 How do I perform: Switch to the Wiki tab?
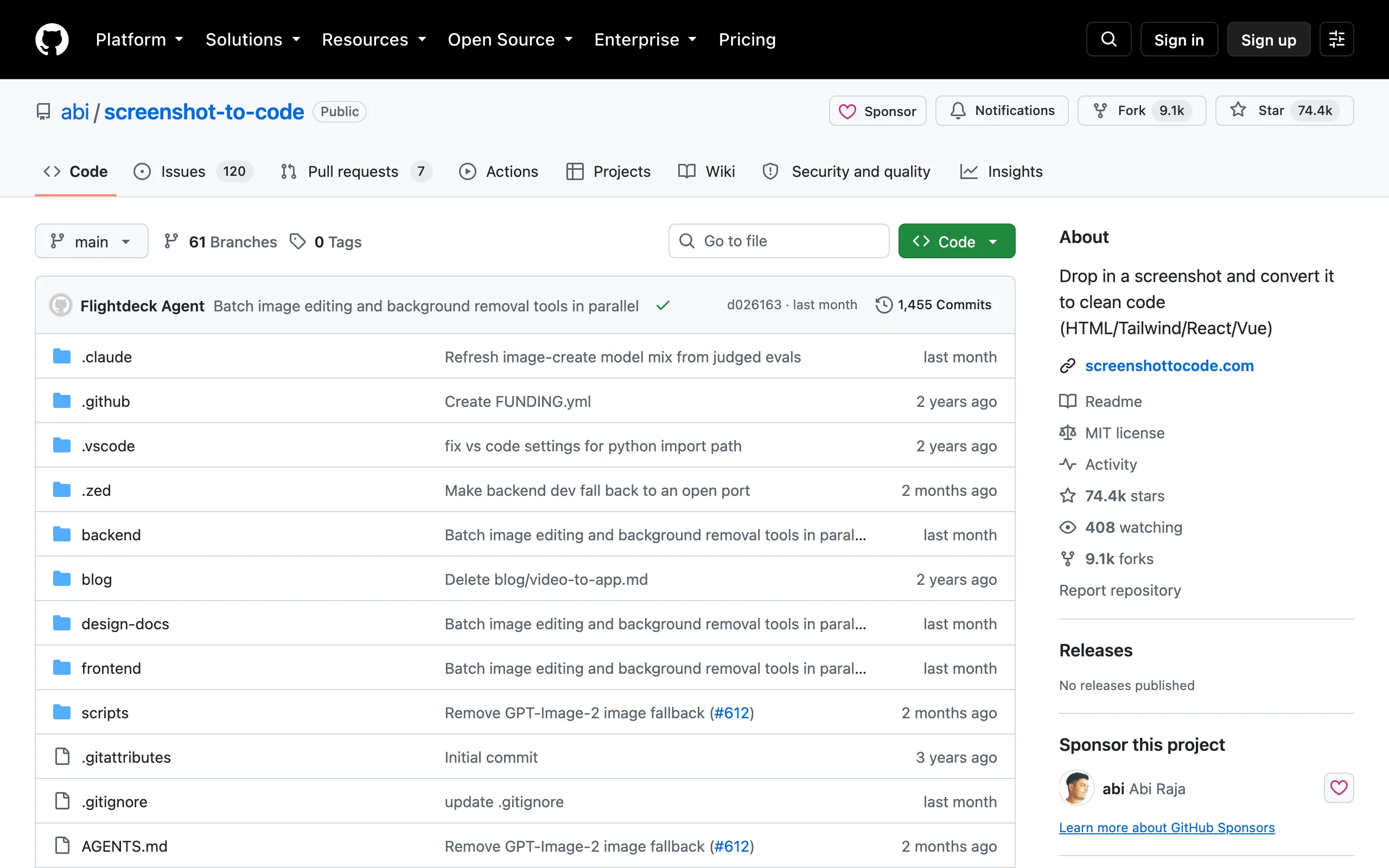(x=706, y=171)
